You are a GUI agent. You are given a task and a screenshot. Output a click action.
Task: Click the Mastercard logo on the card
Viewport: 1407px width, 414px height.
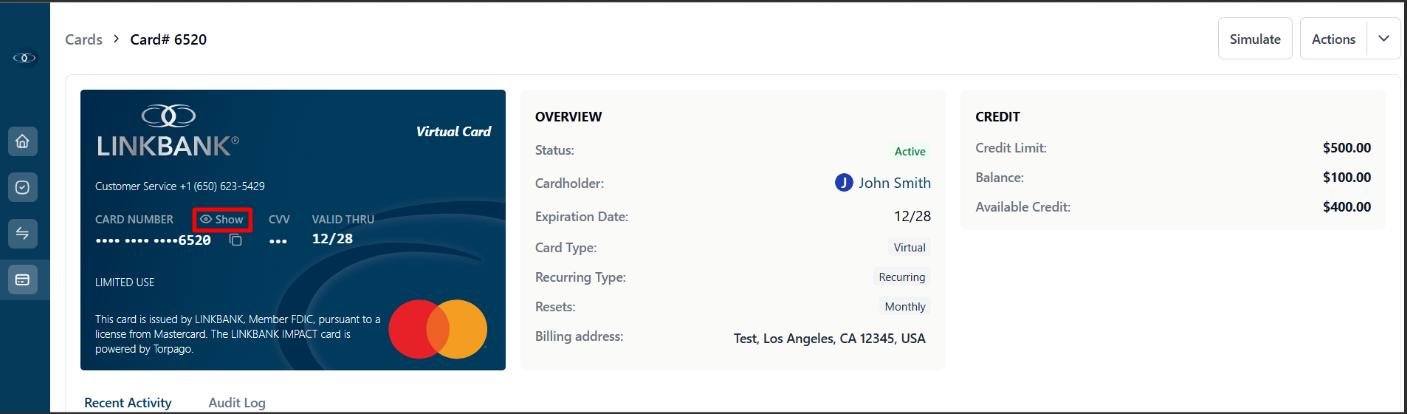click(x=437, y=328)
